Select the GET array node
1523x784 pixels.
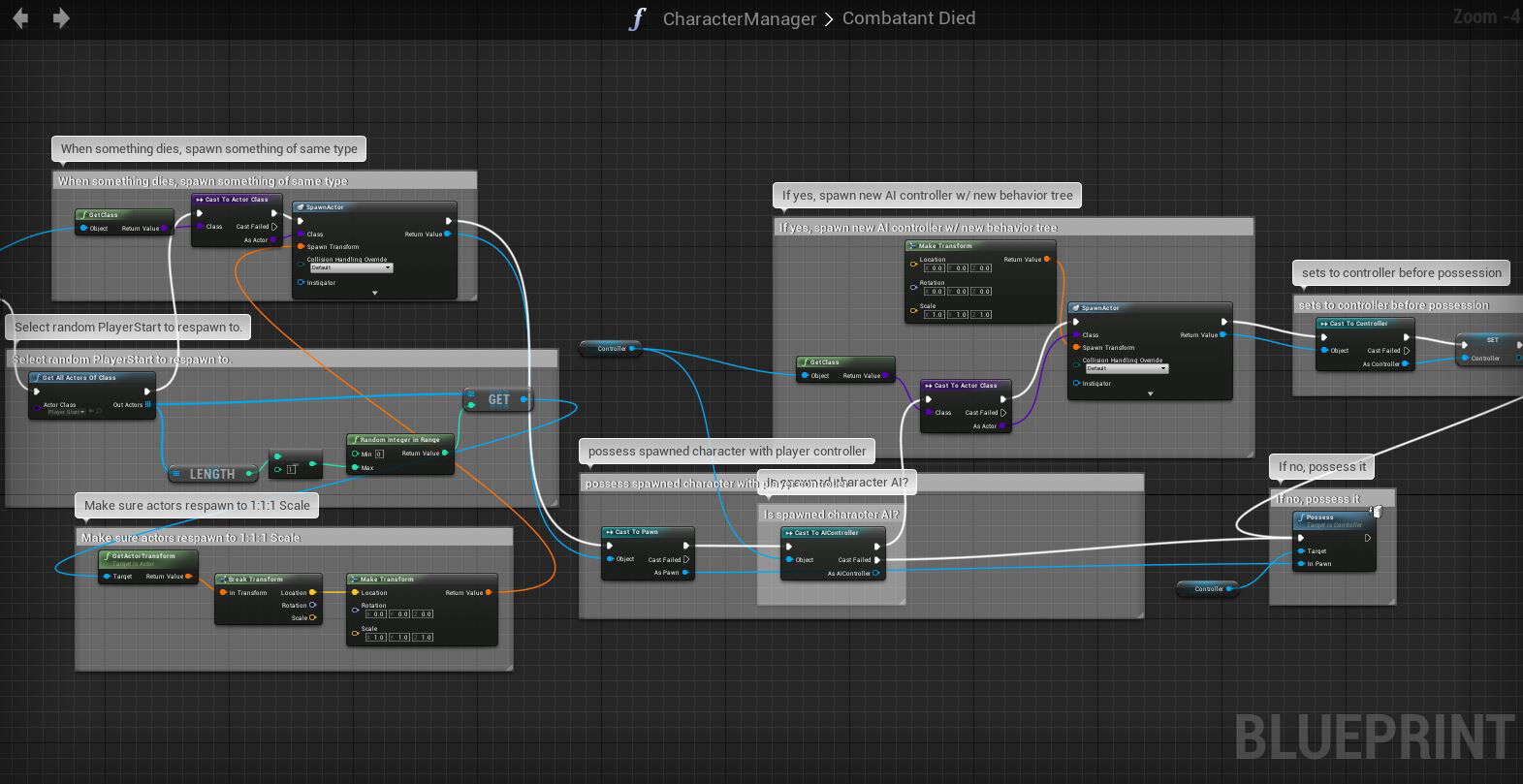pyautogui.click(x=498, y=399)
